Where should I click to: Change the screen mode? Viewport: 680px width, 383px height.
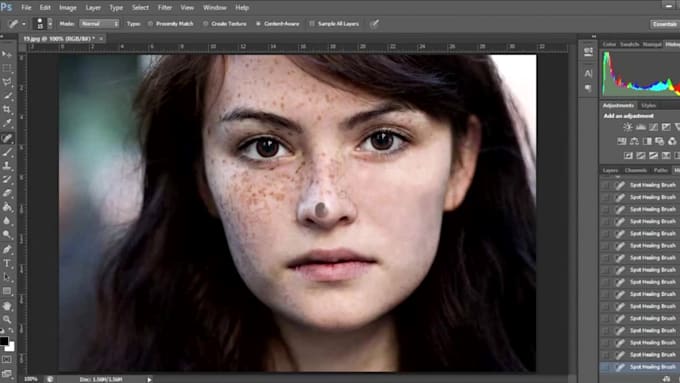[x=7, y=373]
